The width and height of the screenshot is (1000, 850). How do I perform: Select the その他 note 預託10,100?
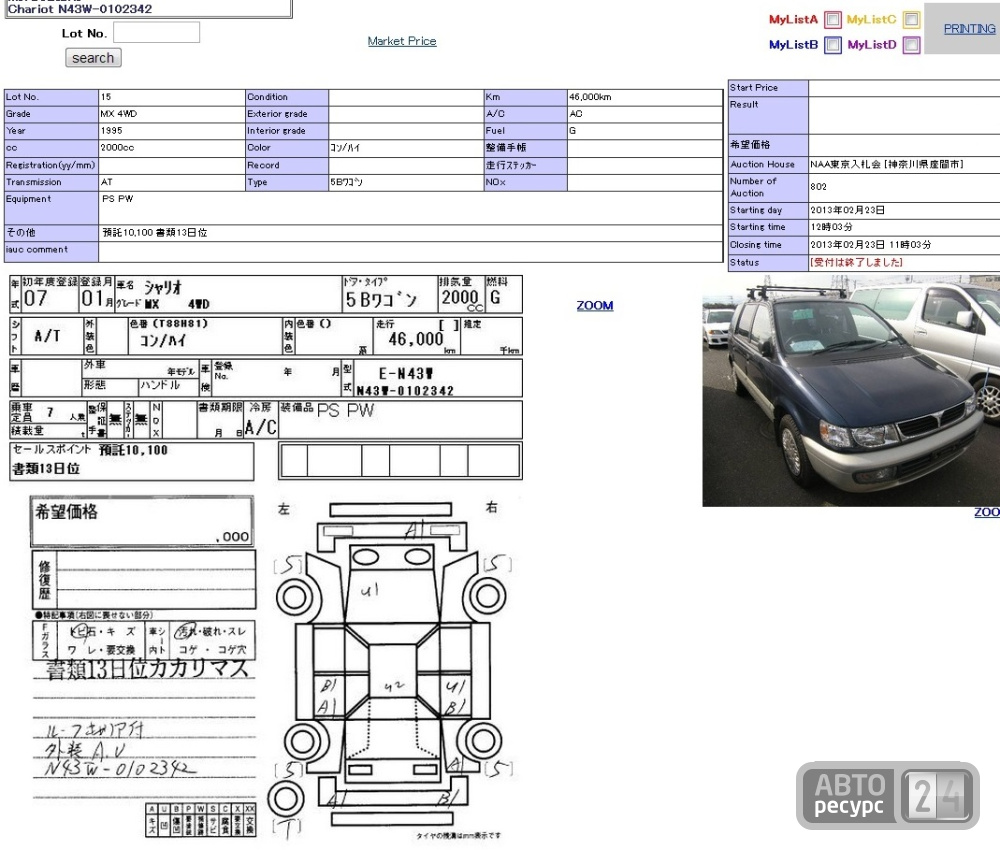tap(128, 233)
